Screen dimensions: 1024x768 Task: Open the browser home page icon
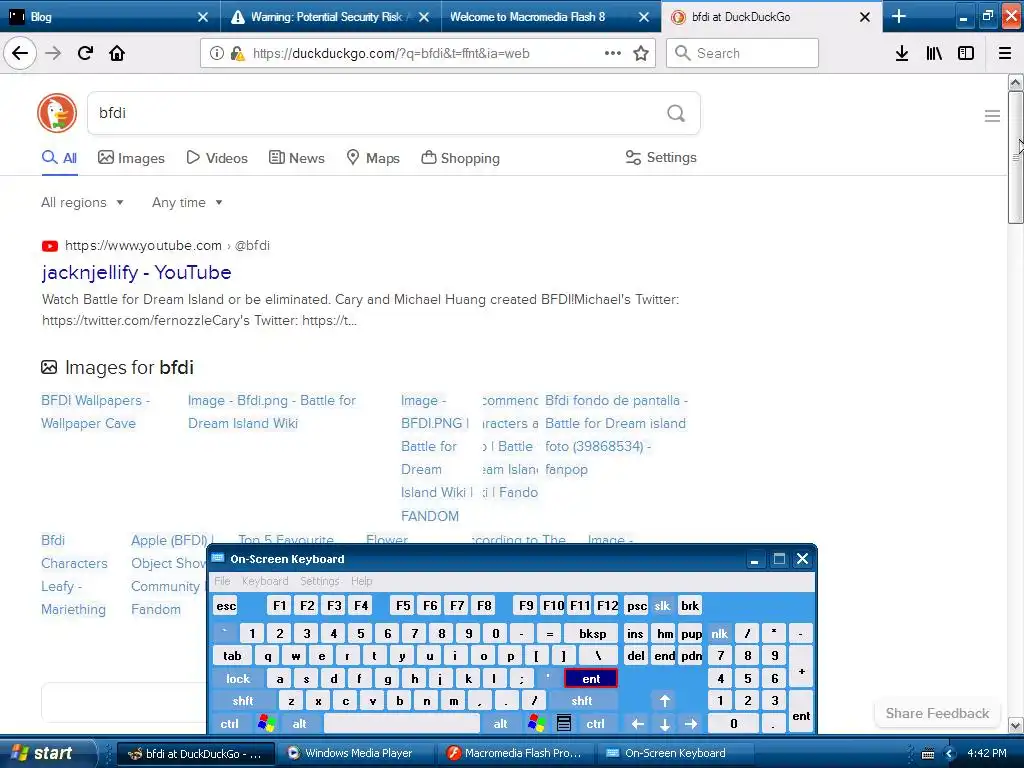[x=117, y=53]
